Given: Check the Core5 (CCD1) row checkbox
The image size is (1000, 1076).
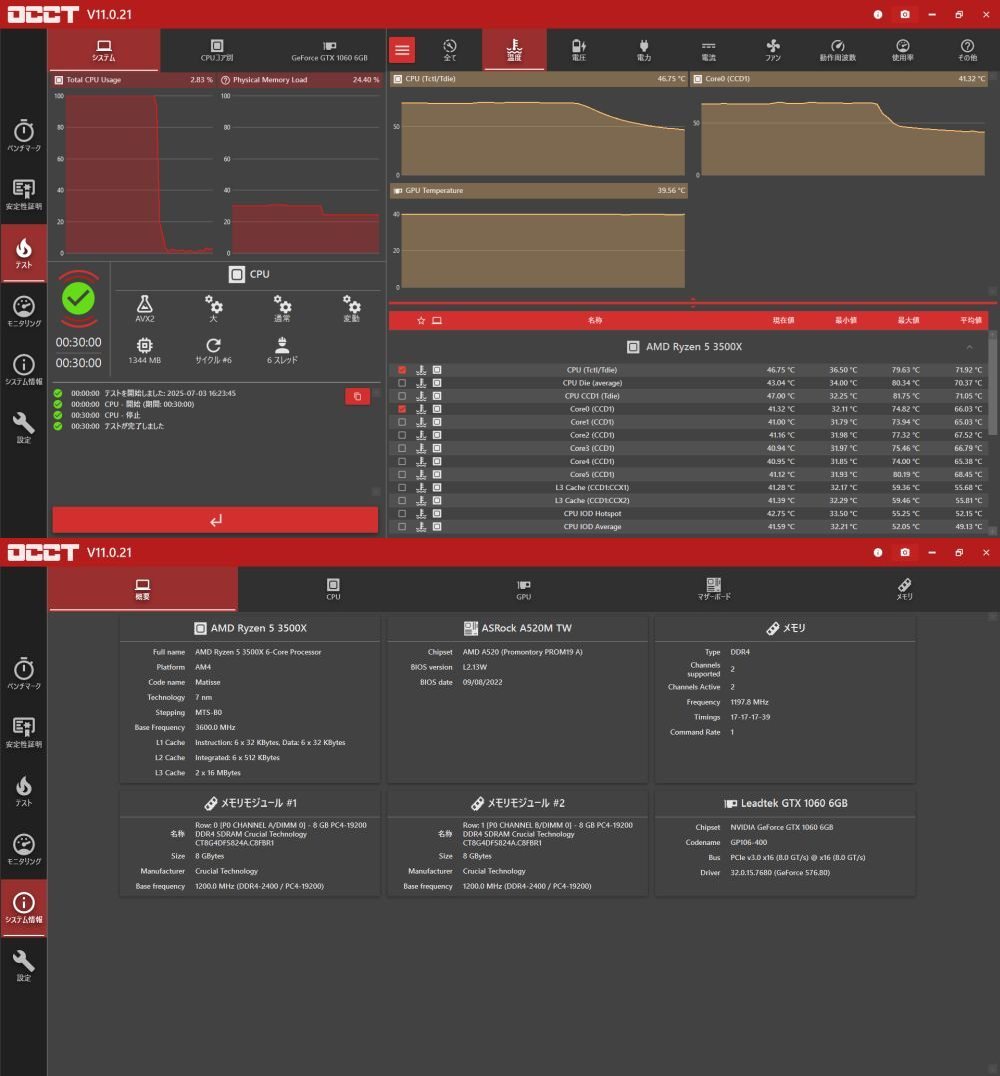Looking at the screenshot, I should coord(402,474).
